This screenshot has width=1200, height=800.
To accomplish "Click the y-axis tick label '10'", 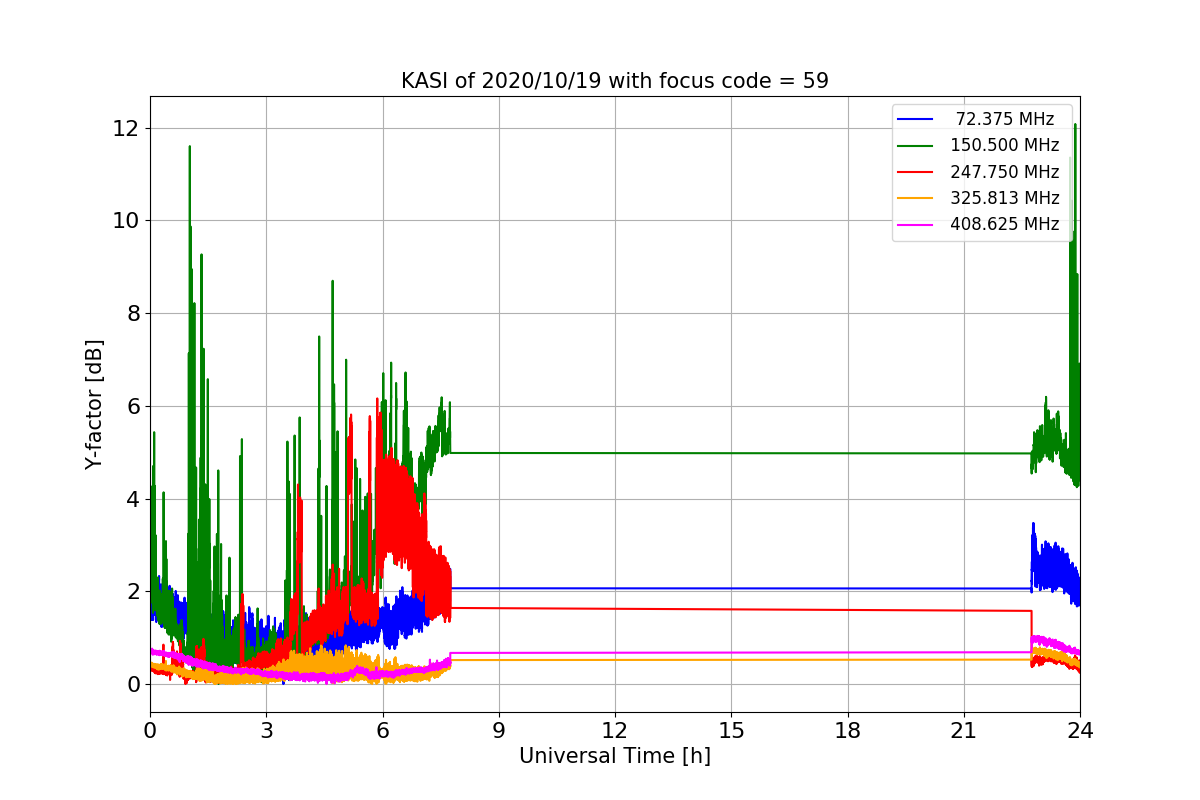I will point(126,221).
